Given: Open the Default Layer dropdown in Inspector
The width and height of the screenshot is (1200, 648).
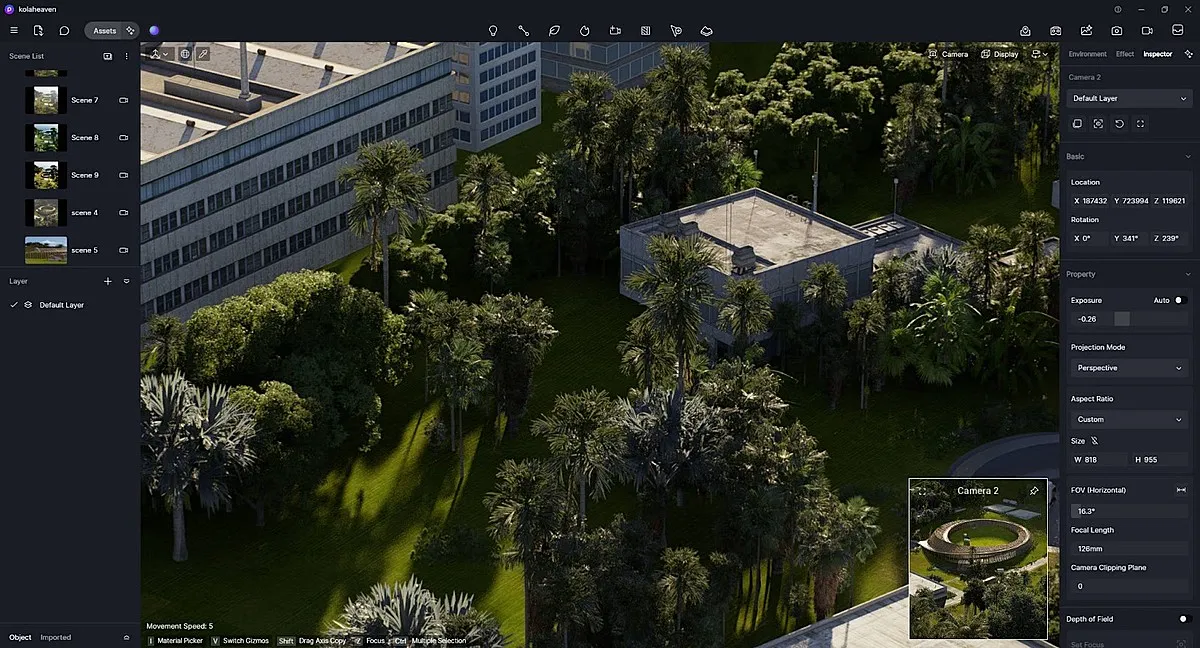Looking at the screenshot, I should (1129, 98).
